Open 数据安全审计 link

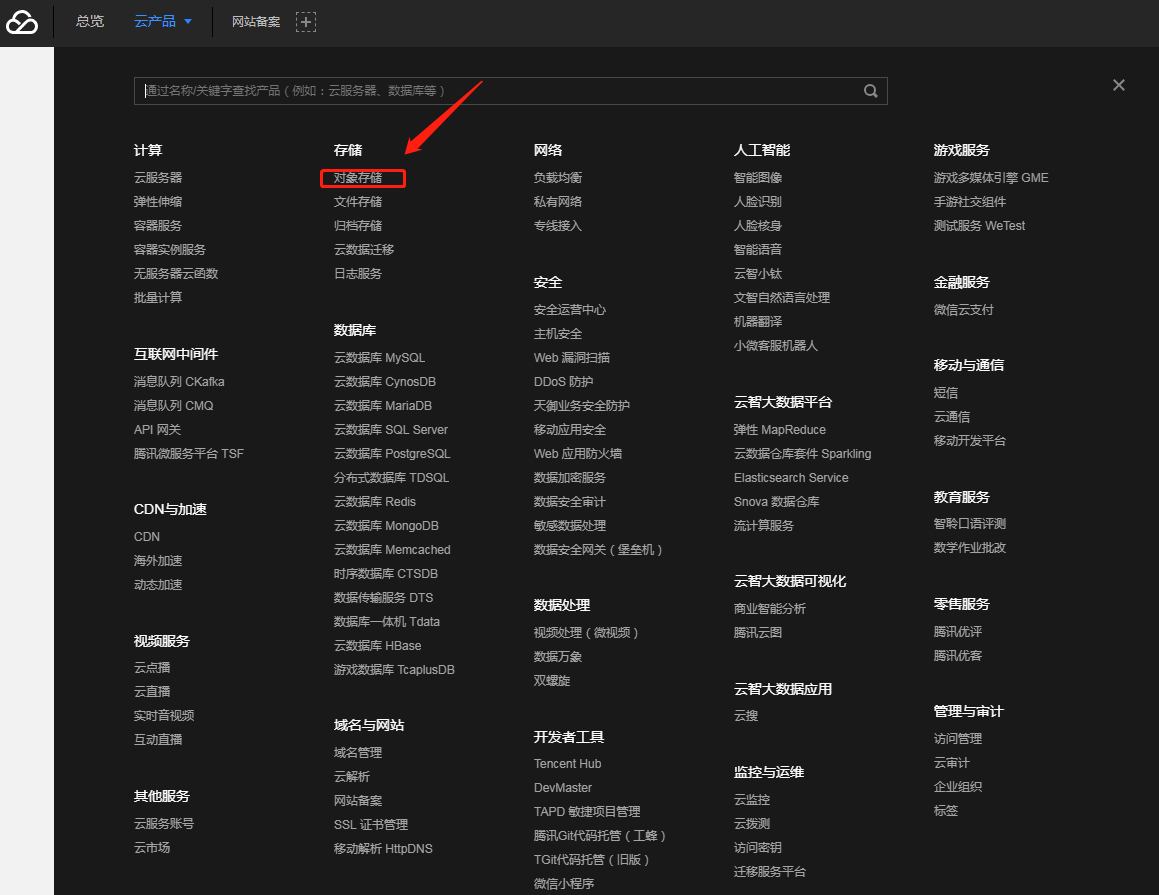570,502
